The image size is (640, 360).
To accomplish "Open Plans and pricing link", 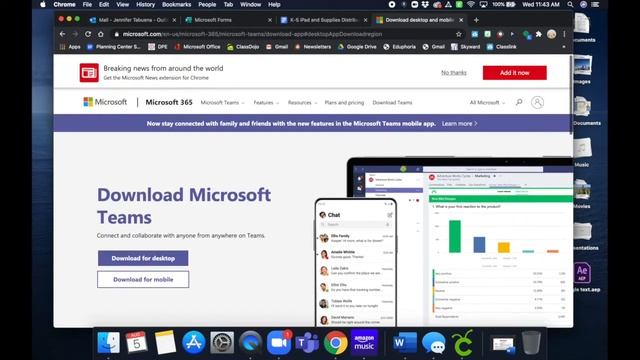I will point(344,102).
